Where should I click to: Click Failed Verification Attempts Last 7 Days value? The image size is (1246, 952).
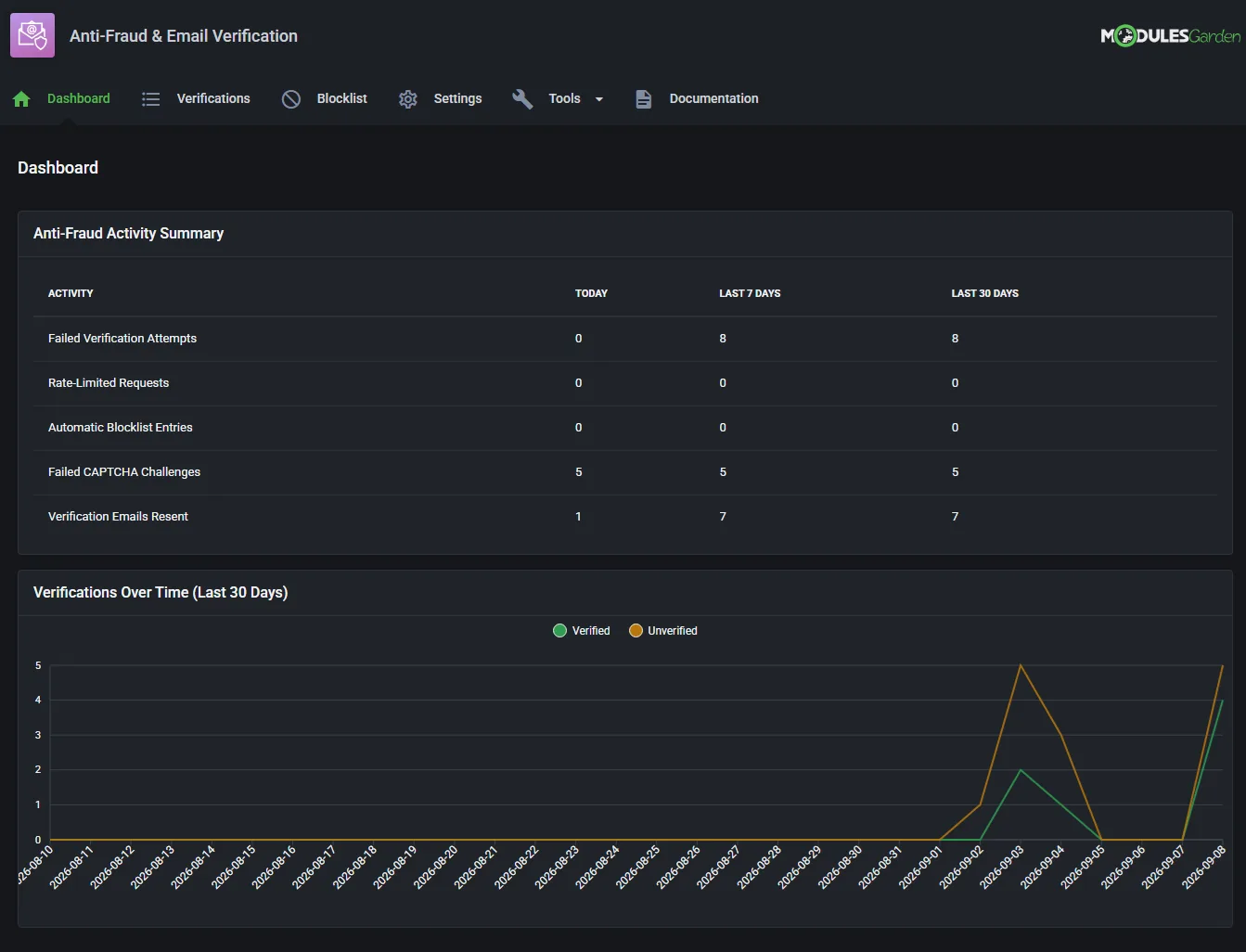pyautogui.click(x=723, y=339)
